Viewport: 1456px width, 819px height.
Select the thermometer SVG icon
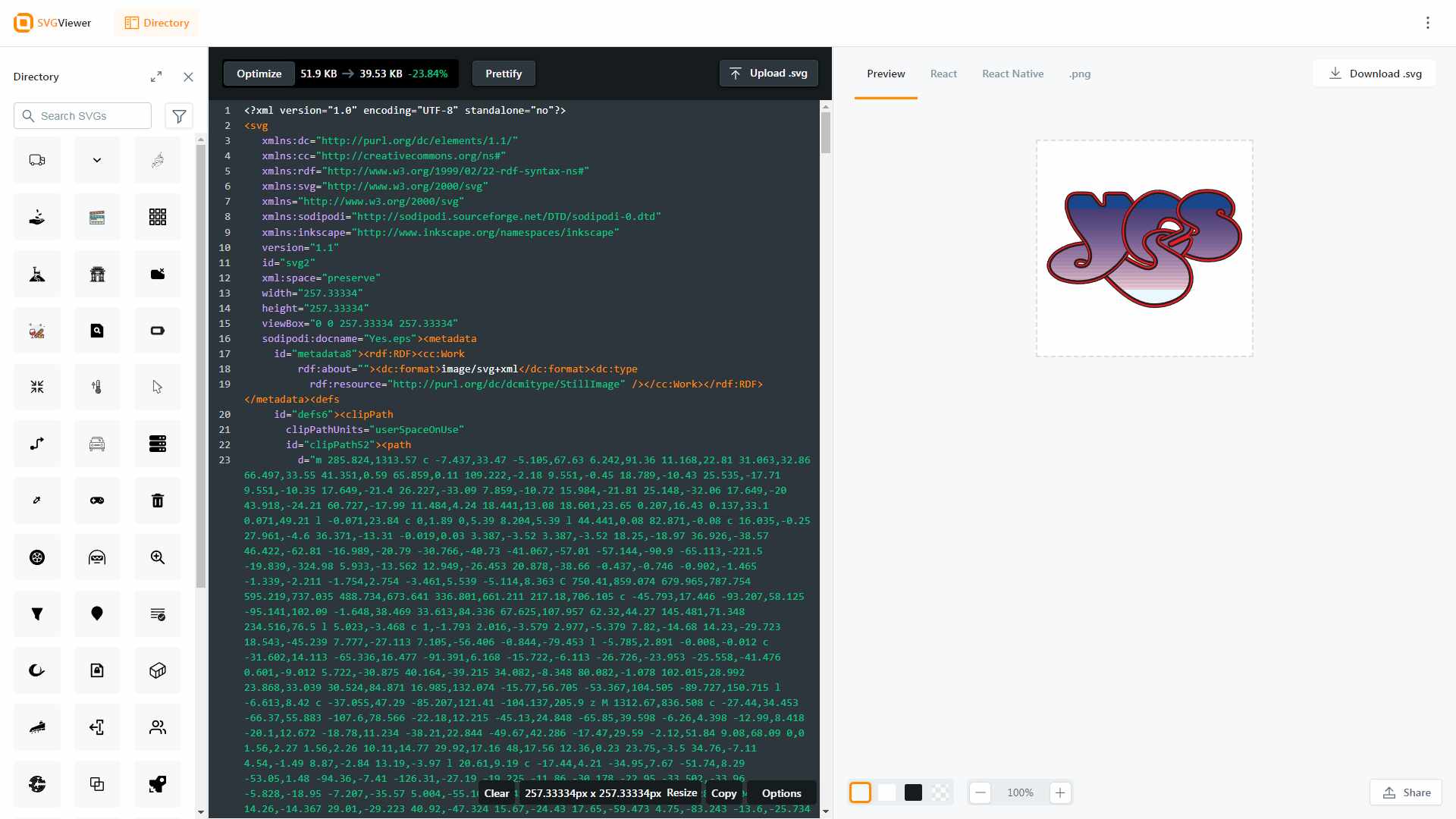[97, 387]
